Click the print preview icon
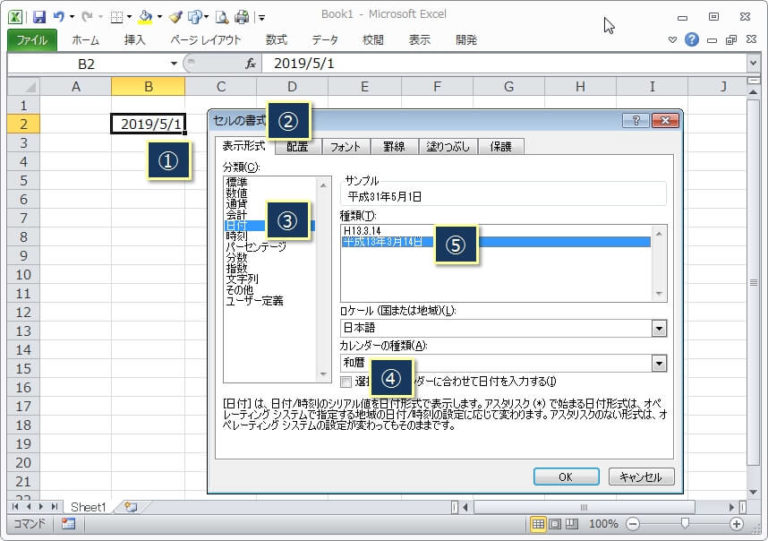The height and width of the screenshot is (541, 768). coord(223,17)
